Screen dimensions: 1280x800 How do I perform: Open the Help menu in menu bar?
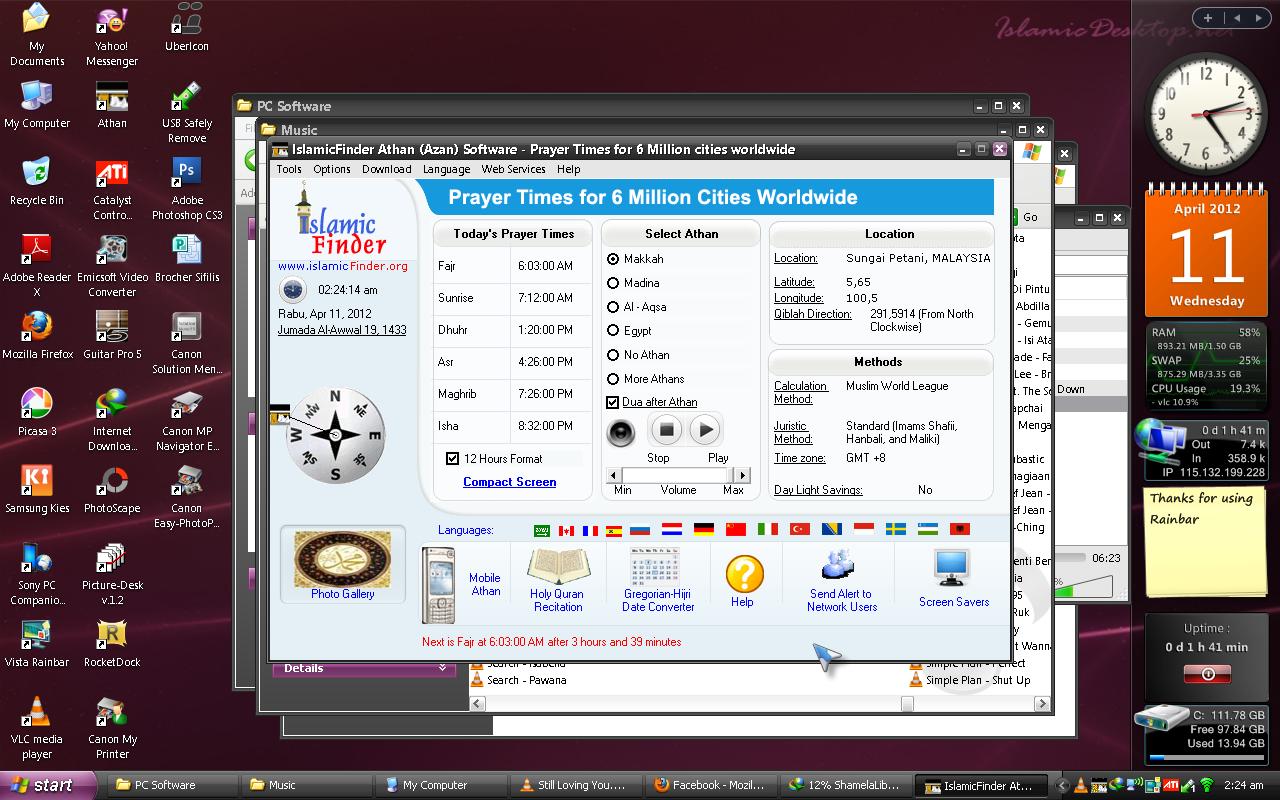pos(569,169)
